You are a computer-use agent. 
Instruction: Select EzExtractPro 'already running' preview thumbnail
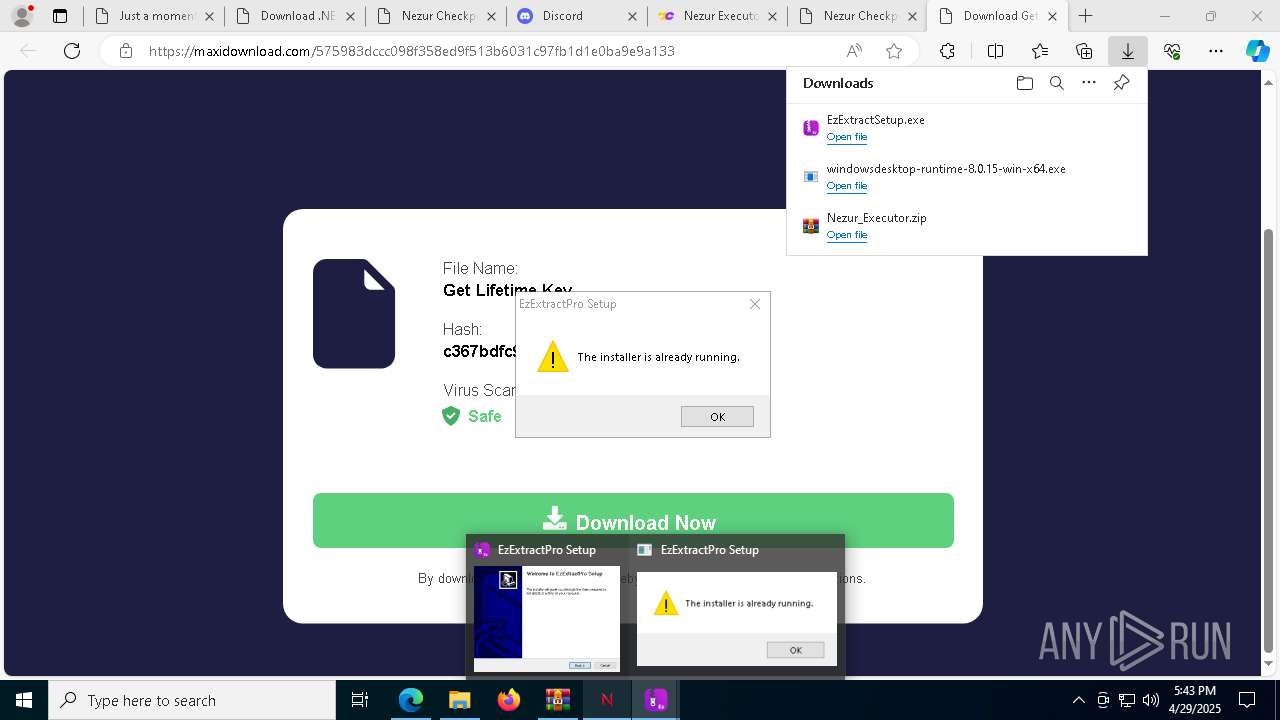click(x=737, y=619)
